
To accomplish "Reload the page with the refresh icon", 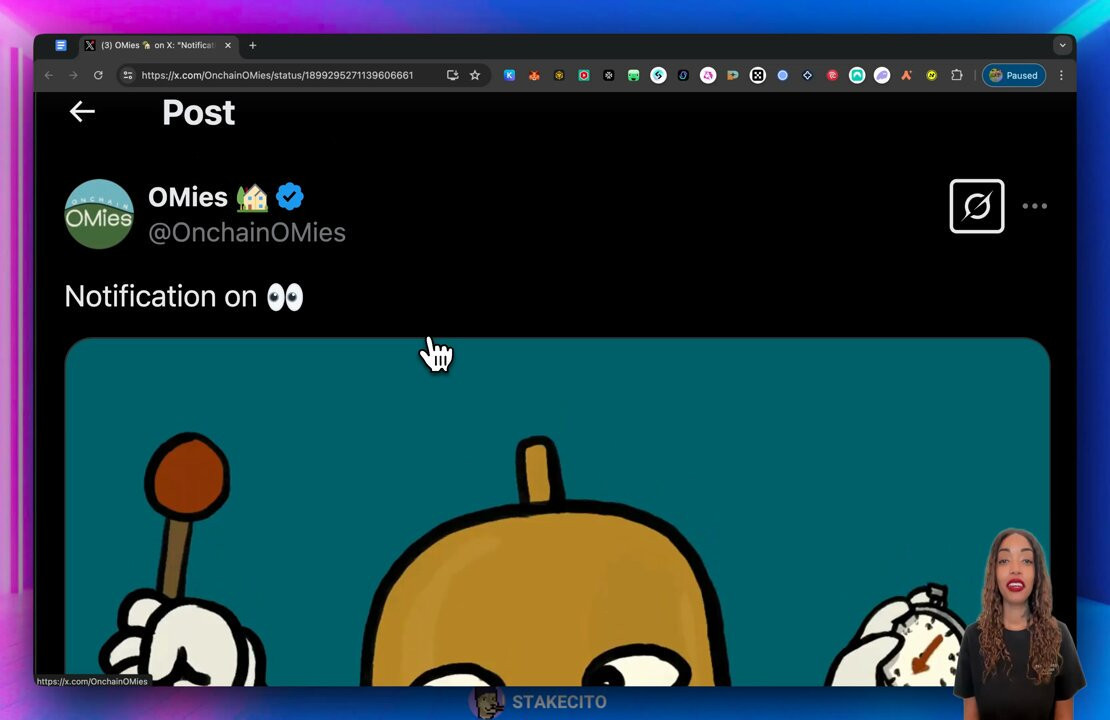I will (98, 75).
